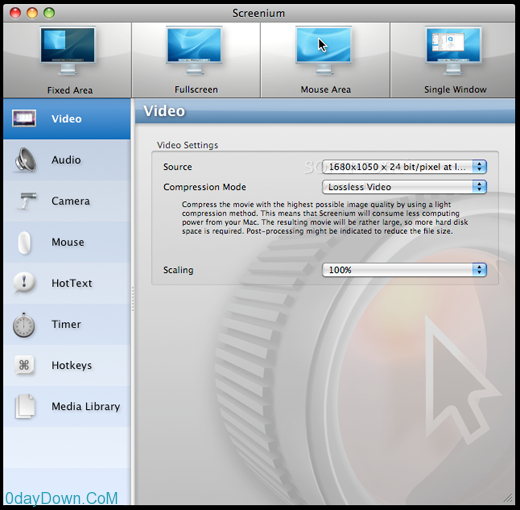Click the Timer stopwatch icon
This screenshot has width=520, height=510.
[x=24, y=325]
